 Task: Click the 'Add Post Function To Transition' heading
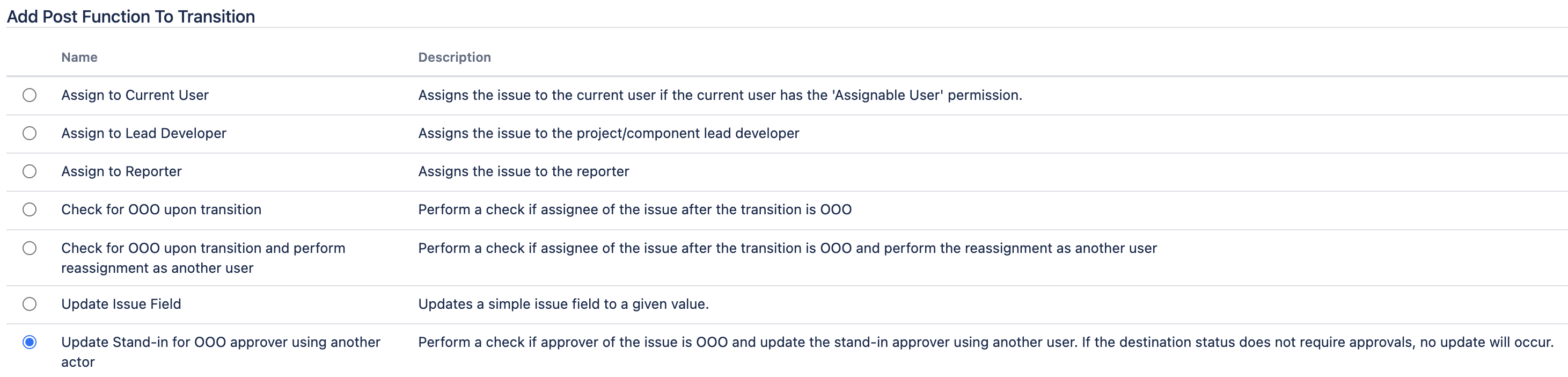click(131, 17)
